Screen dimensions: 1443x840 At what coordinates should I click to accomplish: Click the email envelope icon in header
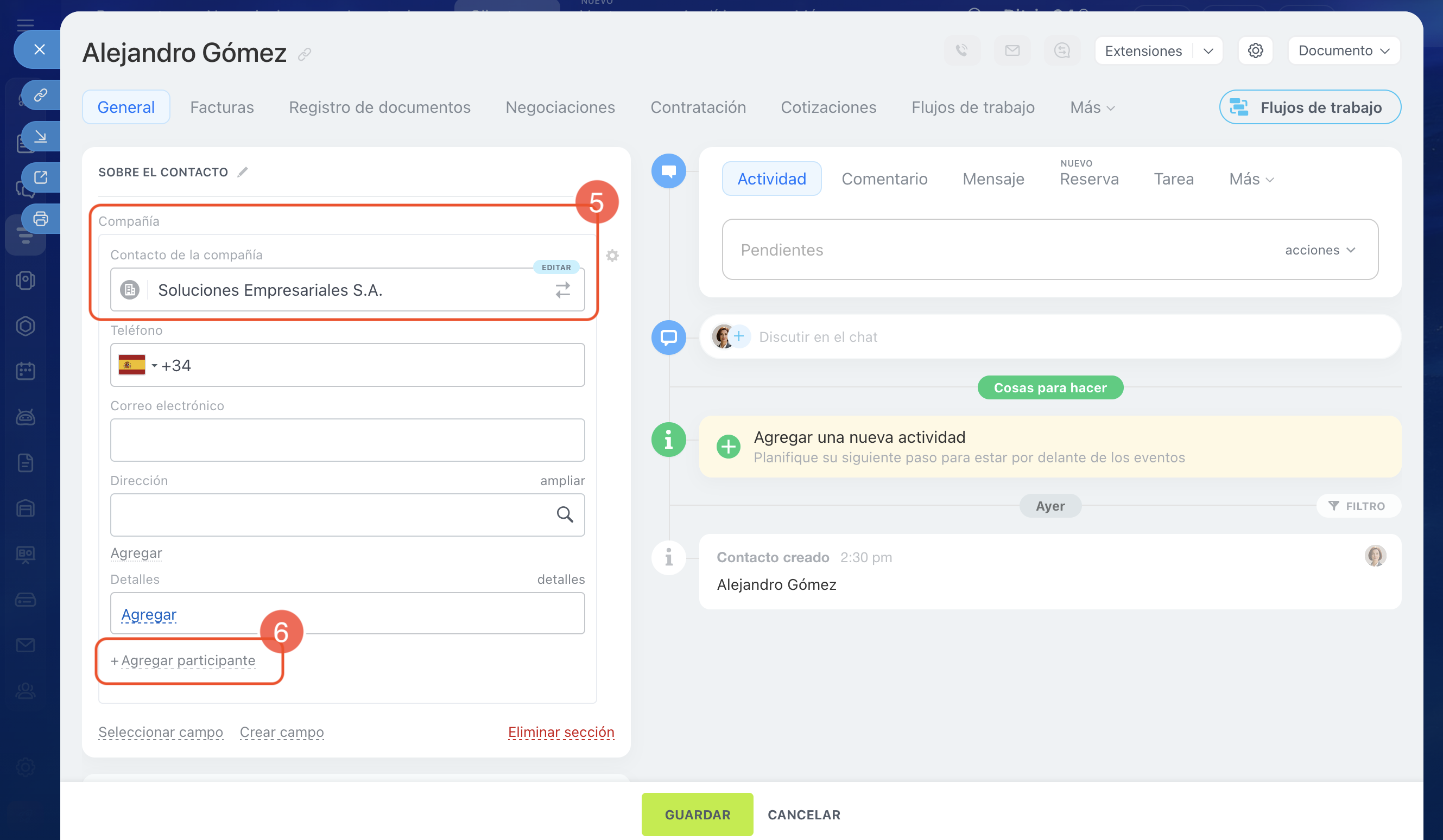pos(1012,50)
